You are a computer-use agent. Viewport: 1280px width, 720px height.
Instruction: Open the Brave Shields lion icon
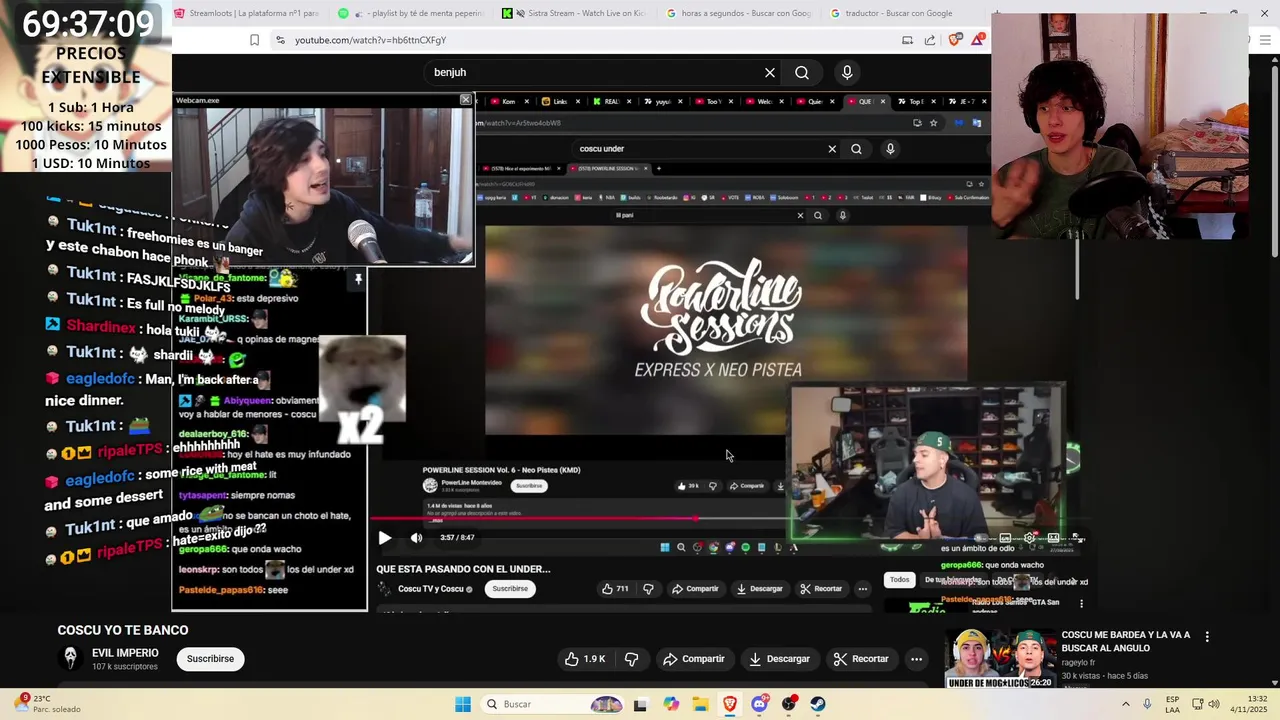tap(955, 40)
